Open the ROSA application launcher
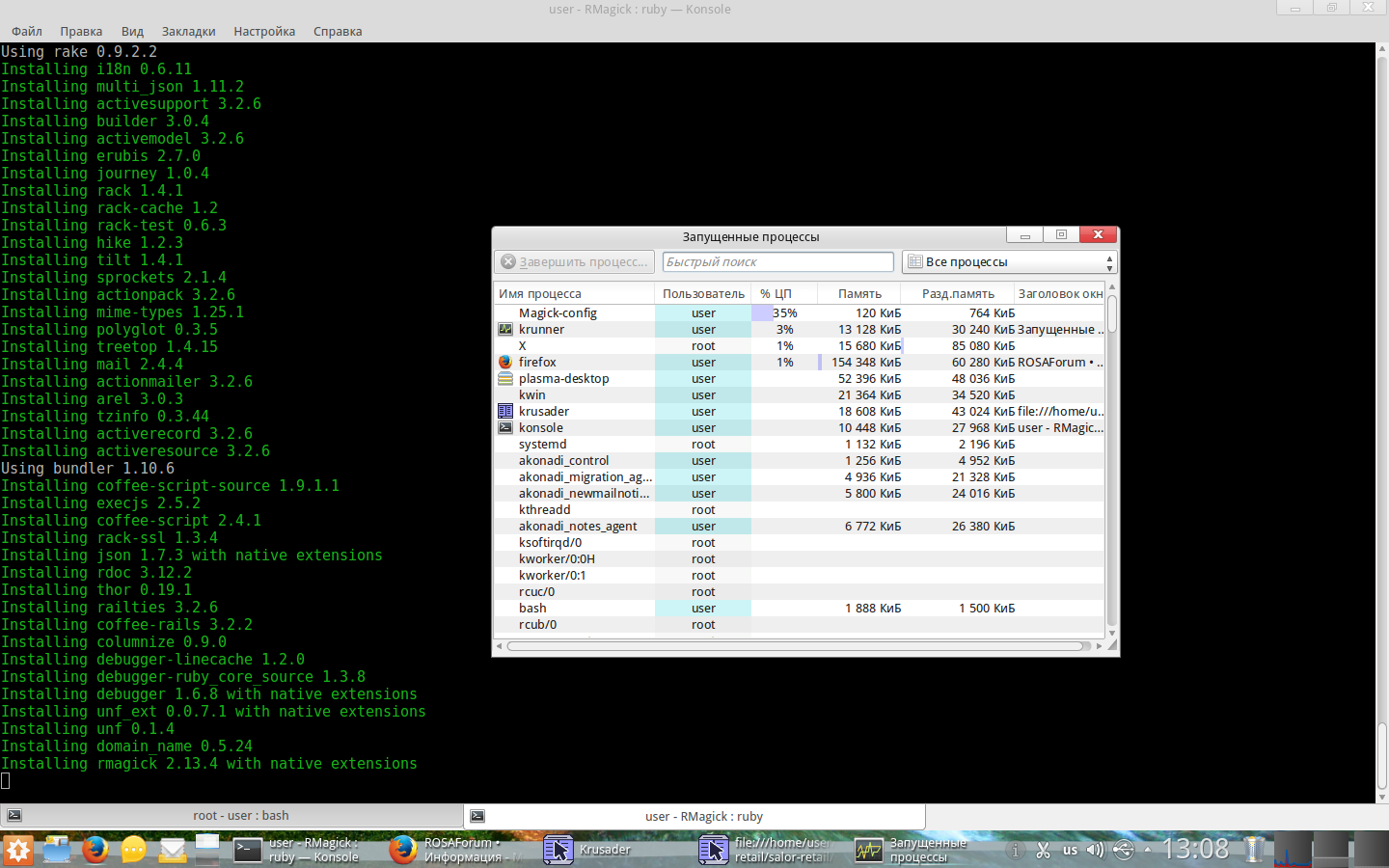Viewport: 1389px width, 868px height. tap(18, 850)
